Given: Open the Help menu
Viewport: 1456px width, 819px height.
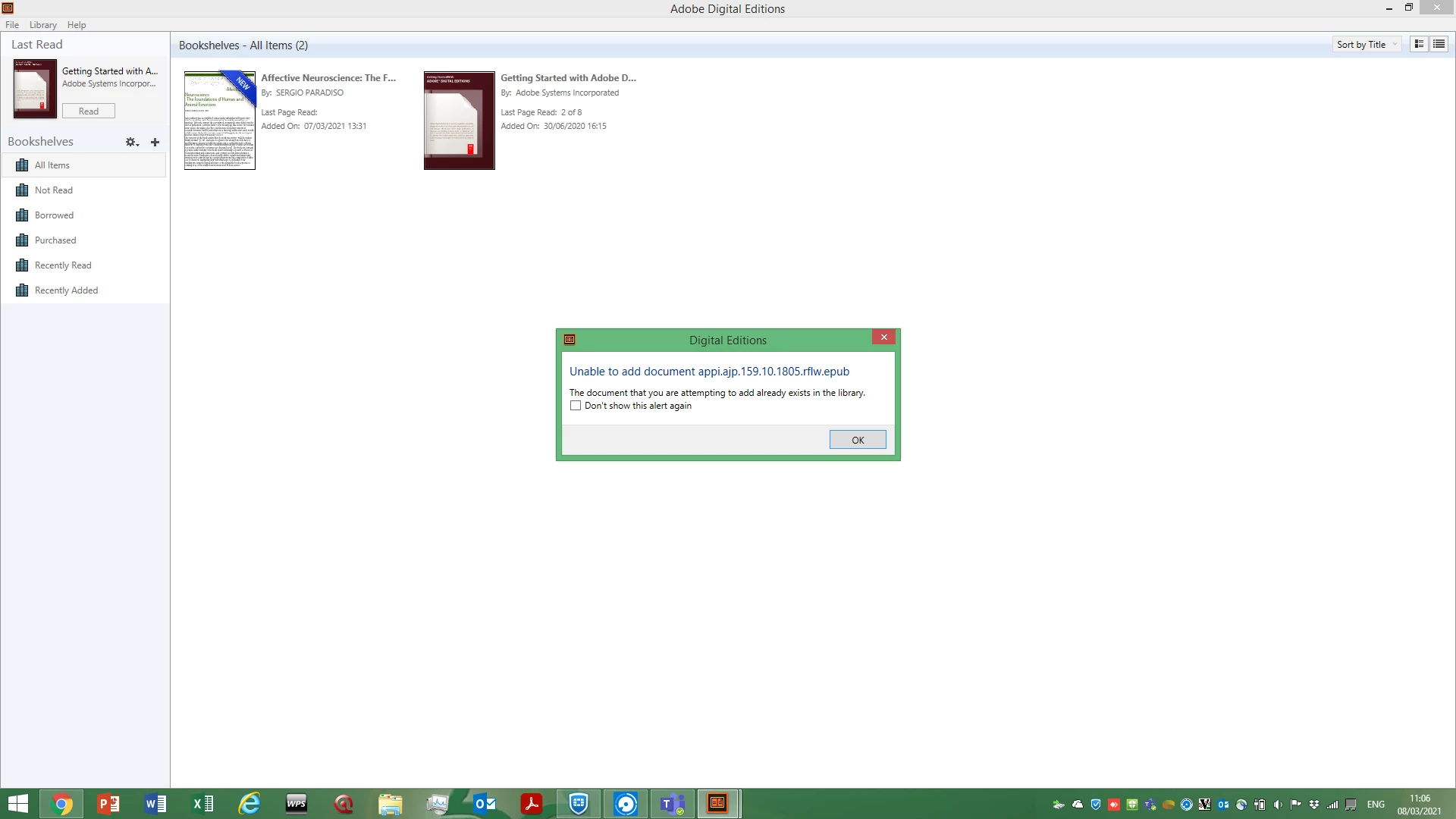Looking at the screenshot, I should click(x=77, y=25).
